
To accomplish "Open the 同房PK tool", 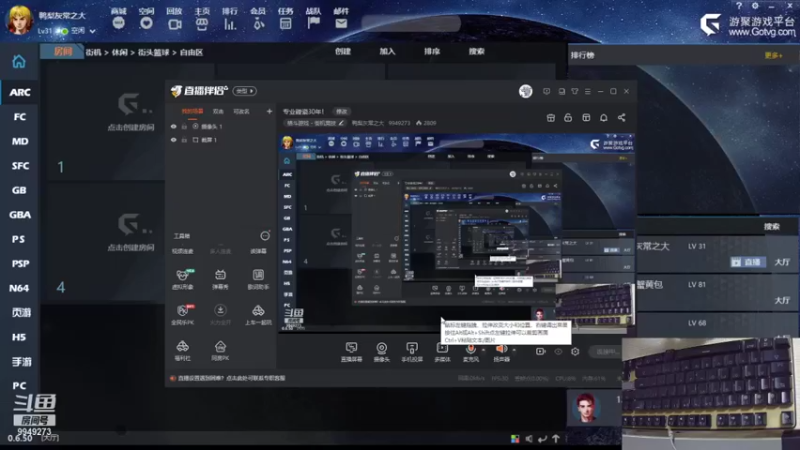I will (x=220, y=351).
